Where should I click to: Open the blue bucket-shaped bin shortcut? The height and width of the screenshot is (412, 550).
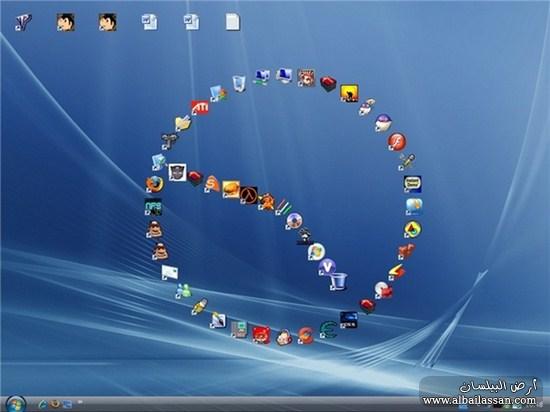coord(338,282)
